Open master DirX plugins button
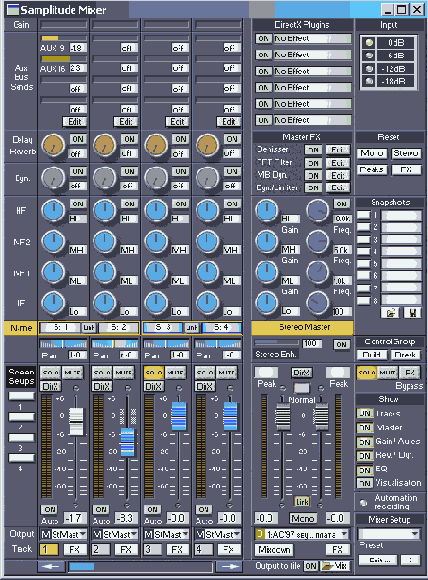This screenshot has height=580, width=428. (x=301, y=372)
